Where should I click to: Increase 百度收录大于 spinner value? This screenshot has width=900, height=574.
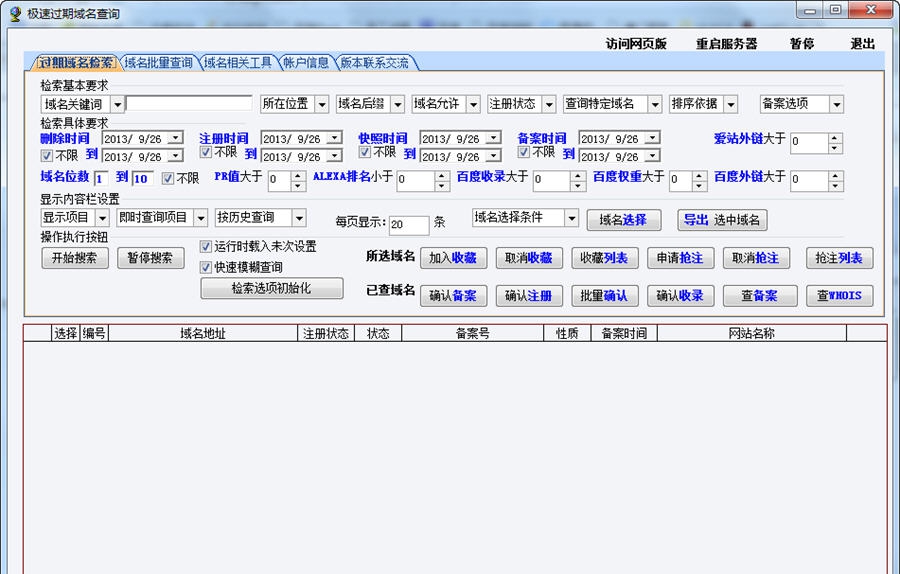click(x=578, y=176)
